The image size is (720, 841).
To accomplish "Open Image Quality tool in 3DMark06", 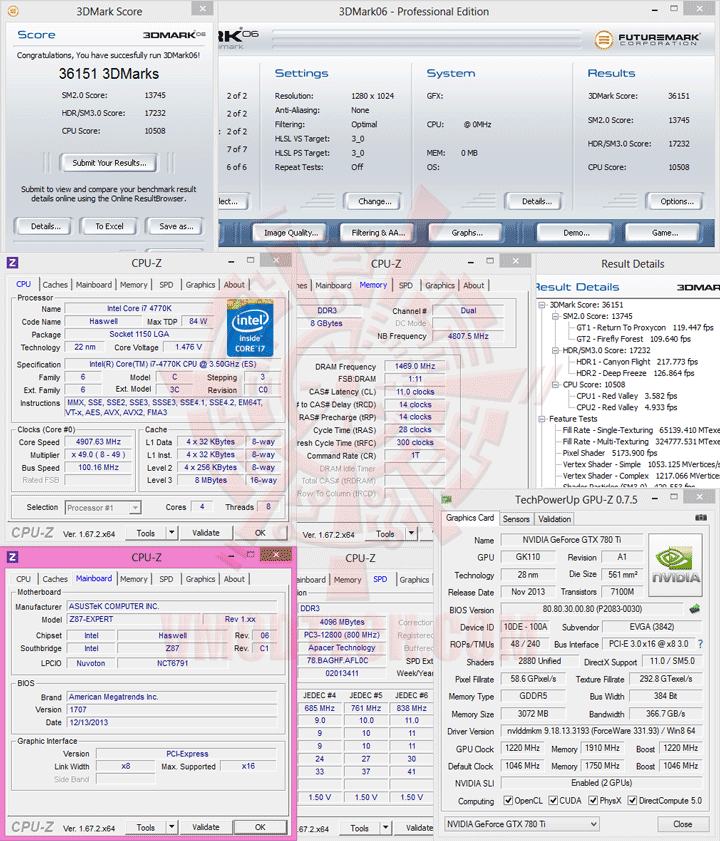I will (291, 233).
